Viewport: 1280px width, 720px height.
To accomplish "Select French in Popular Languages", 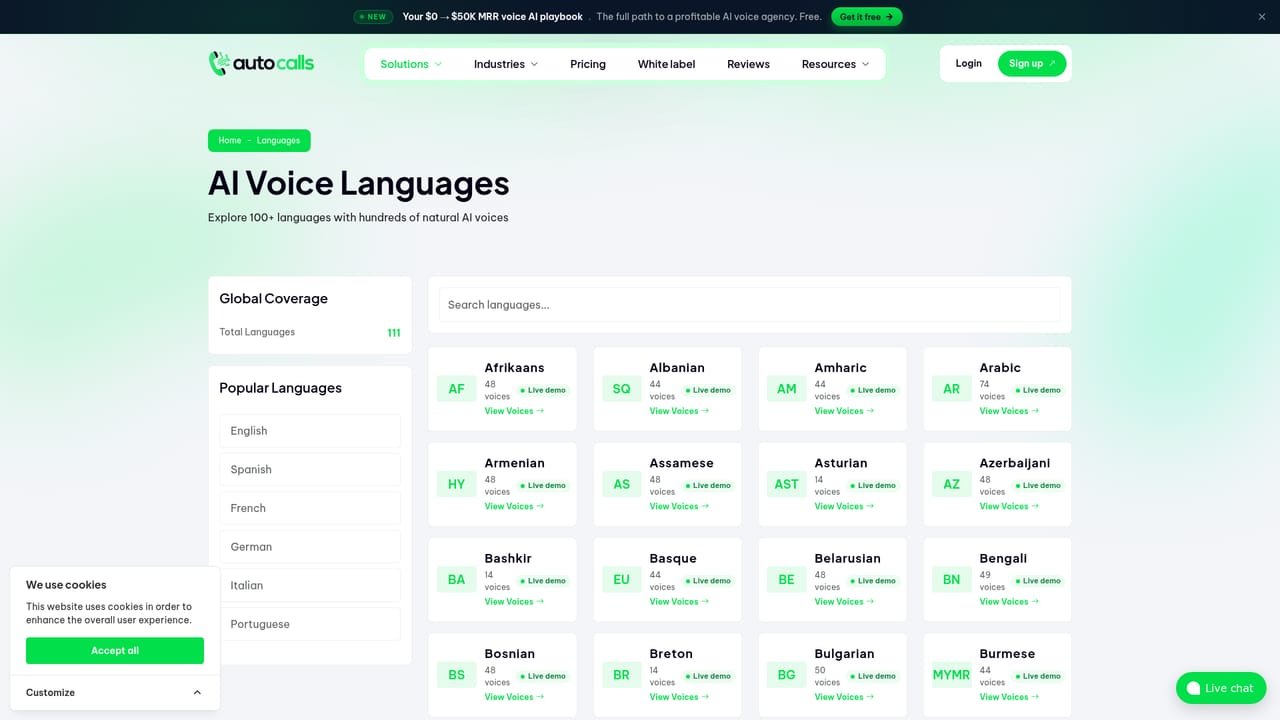I will 310,508.
